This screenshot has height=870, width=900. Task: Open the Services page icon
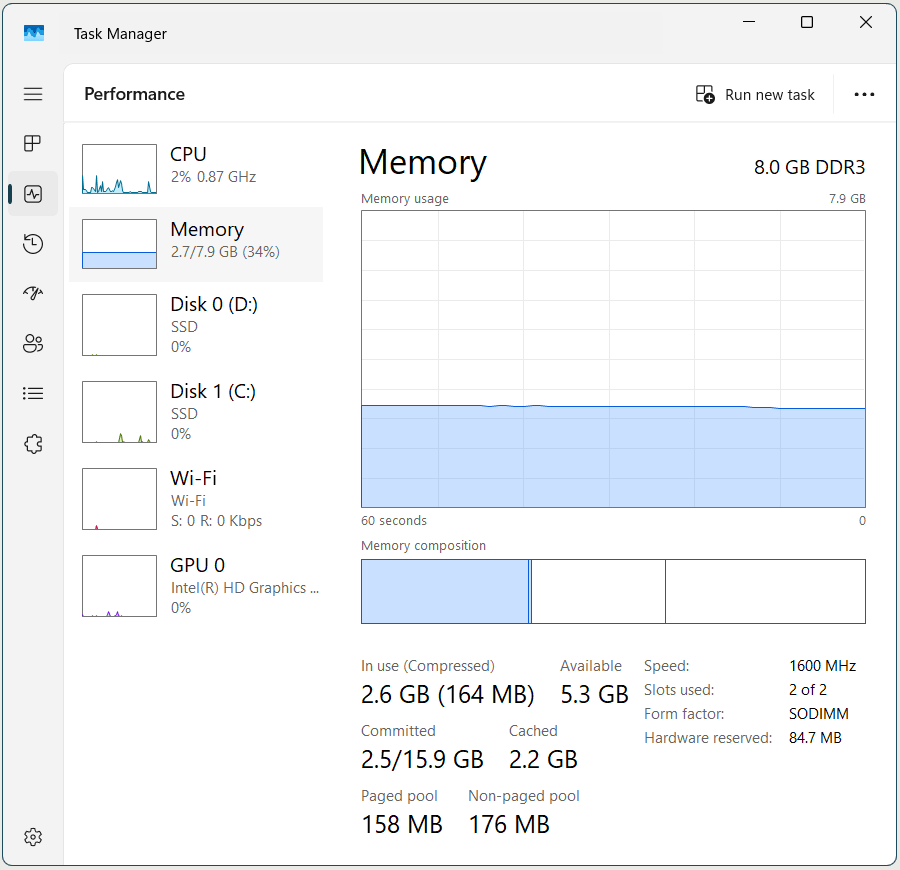coord(33,444)
